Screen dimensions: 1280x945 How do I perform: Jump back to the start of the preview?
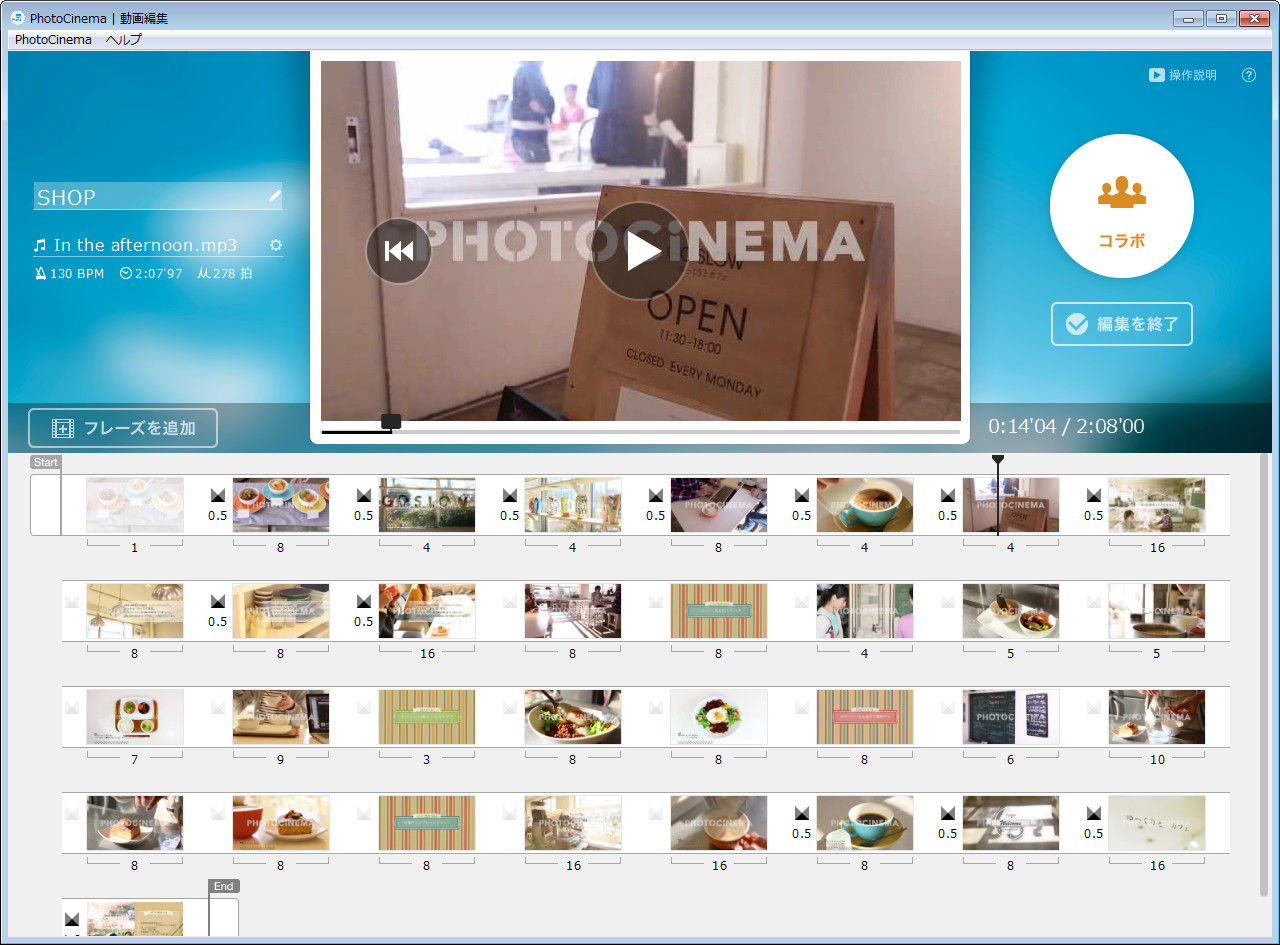(398, 251)
